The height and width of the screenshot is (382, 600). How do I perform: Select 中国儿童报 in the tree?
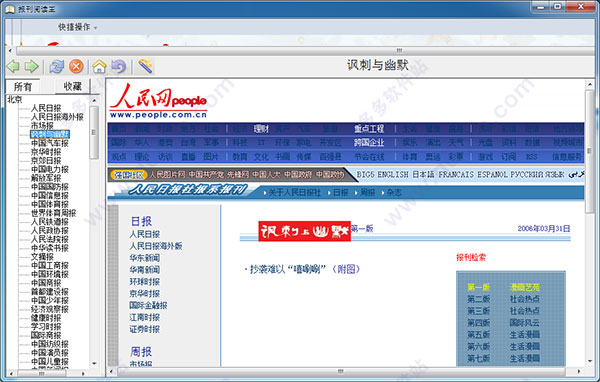click(x=50, y=361)
